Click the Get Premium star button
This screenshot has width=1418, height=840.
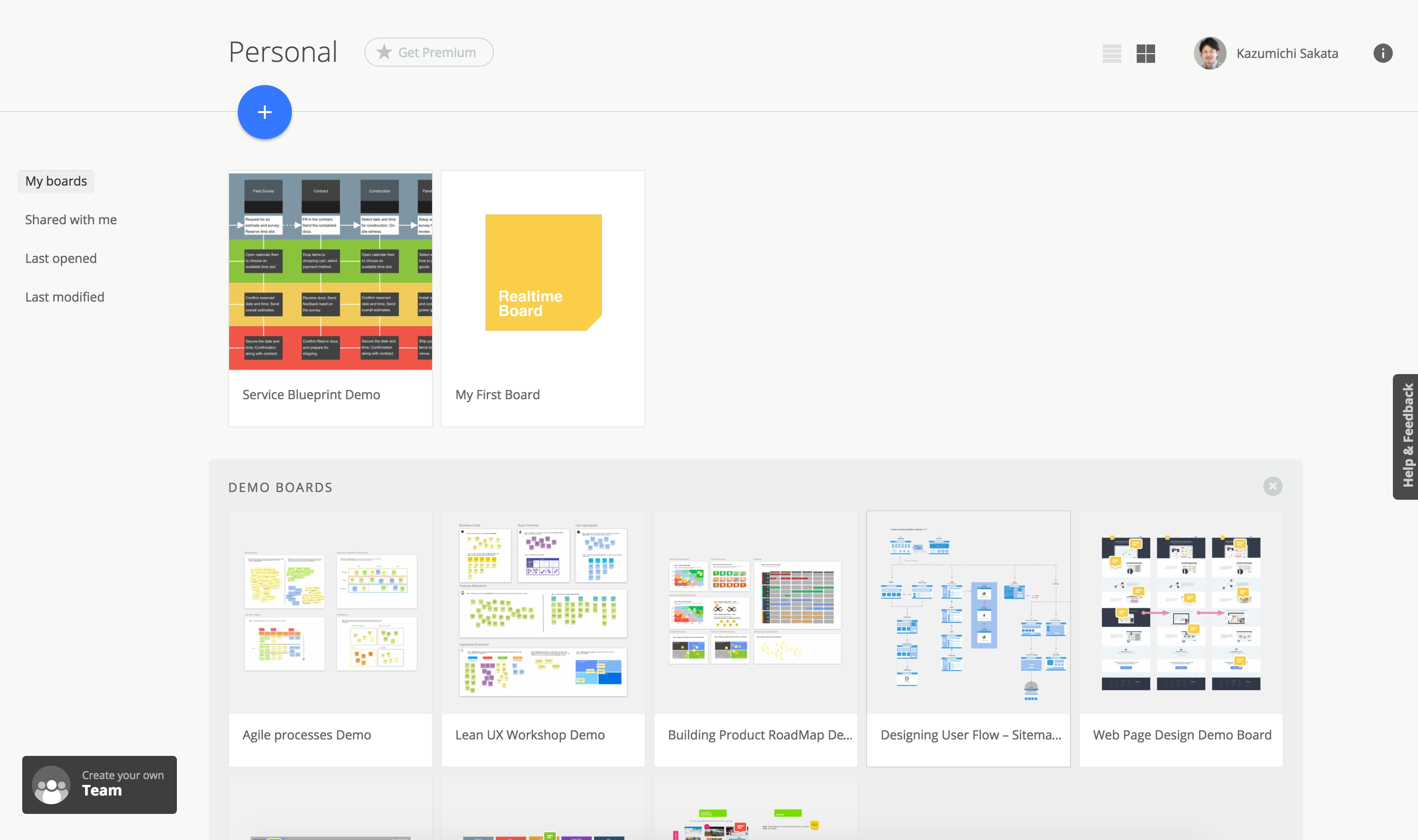coord(429,52)
